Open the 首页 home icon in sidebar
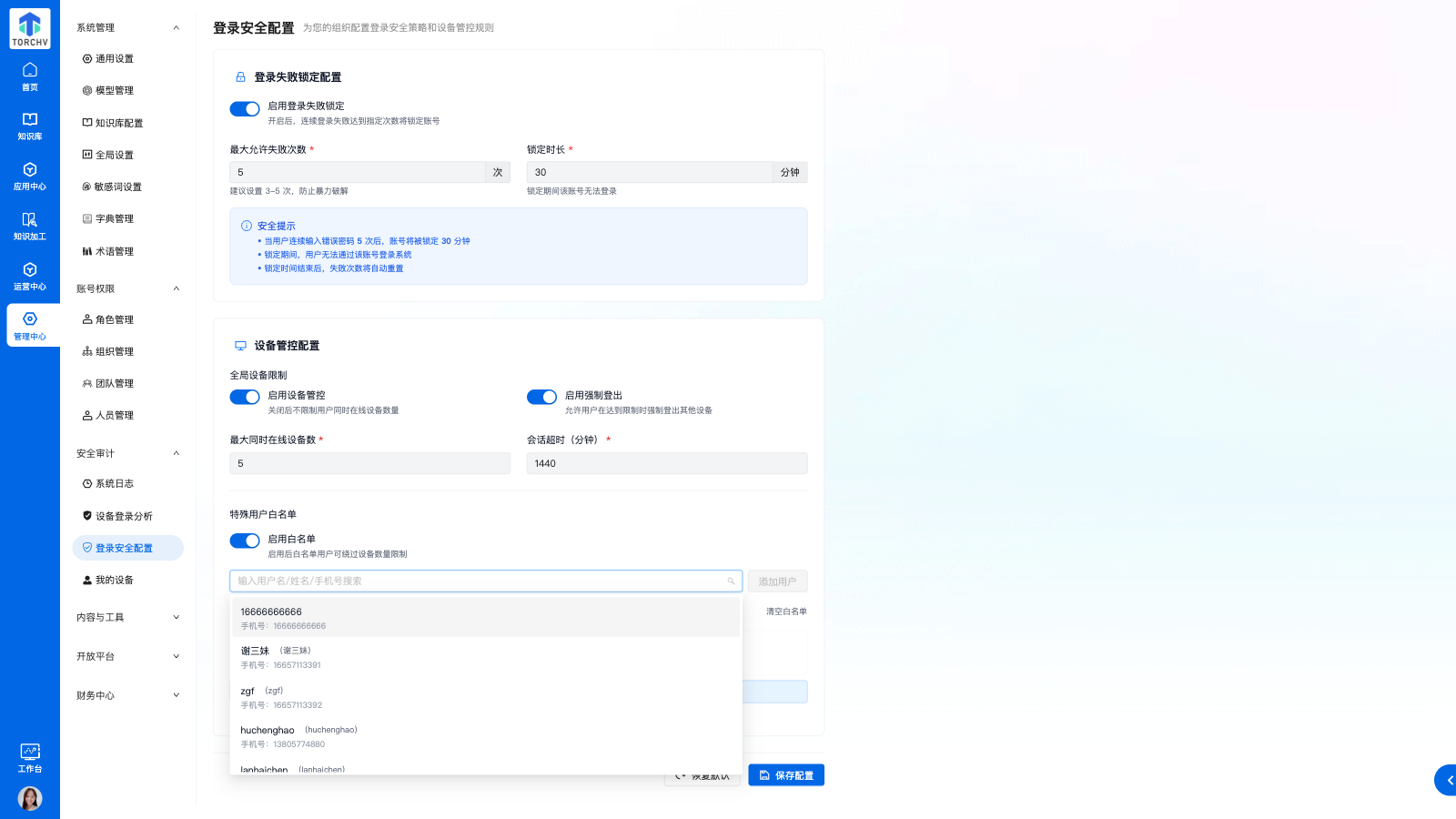The width and height of the screenshot is (1456, 819). [x=29, y=76]
